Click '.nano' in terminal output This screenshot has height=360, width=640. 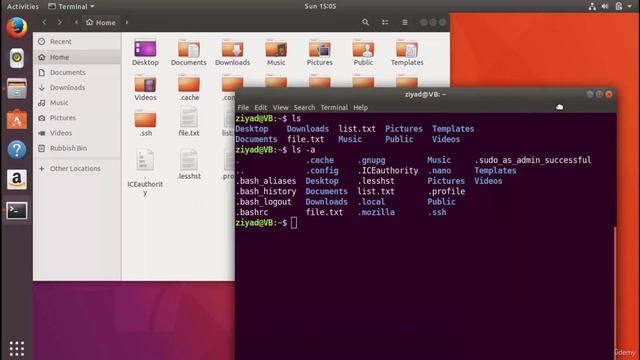[439, 170]
